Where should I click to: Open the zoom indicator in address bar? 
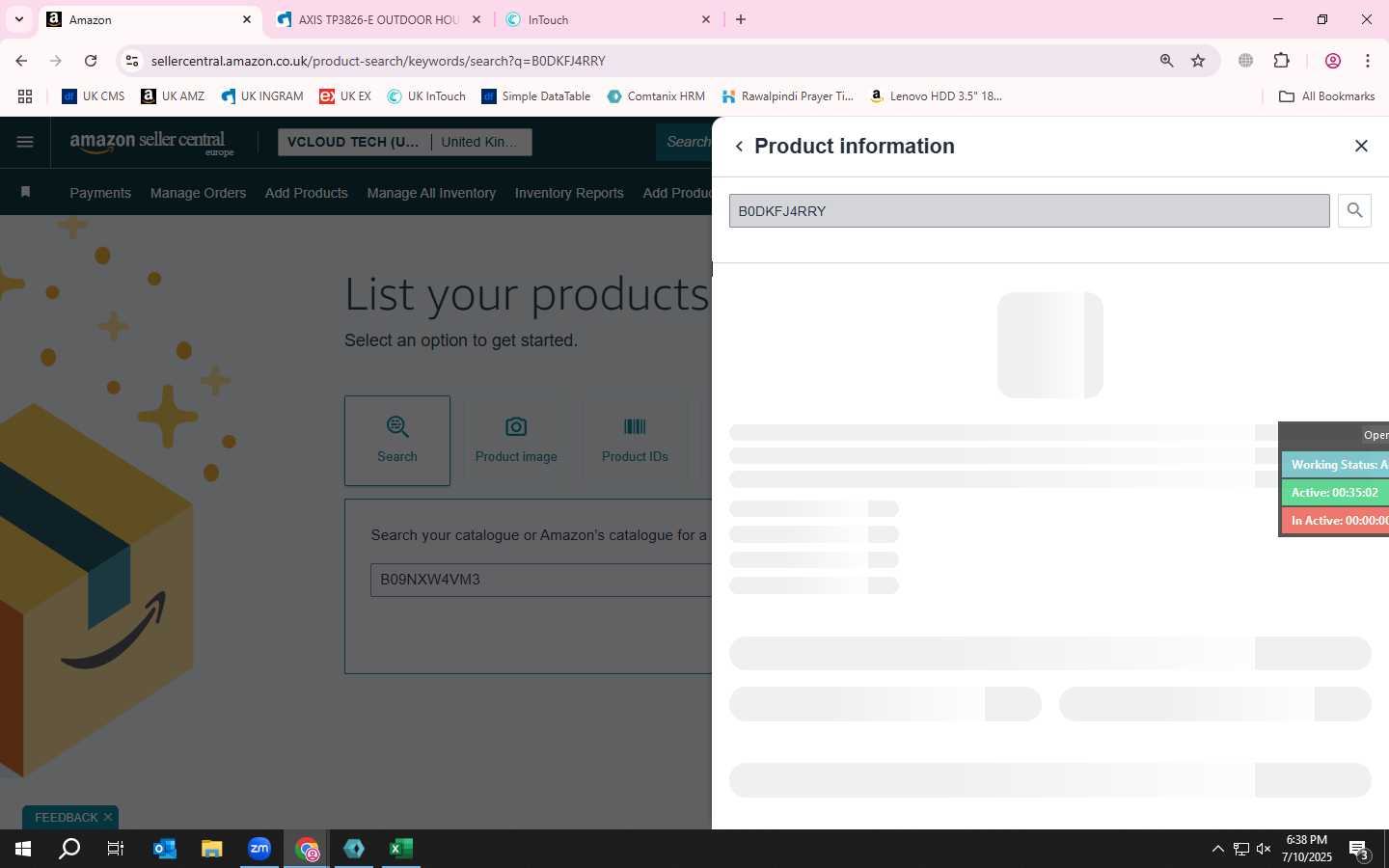(x=1166, y=61)
